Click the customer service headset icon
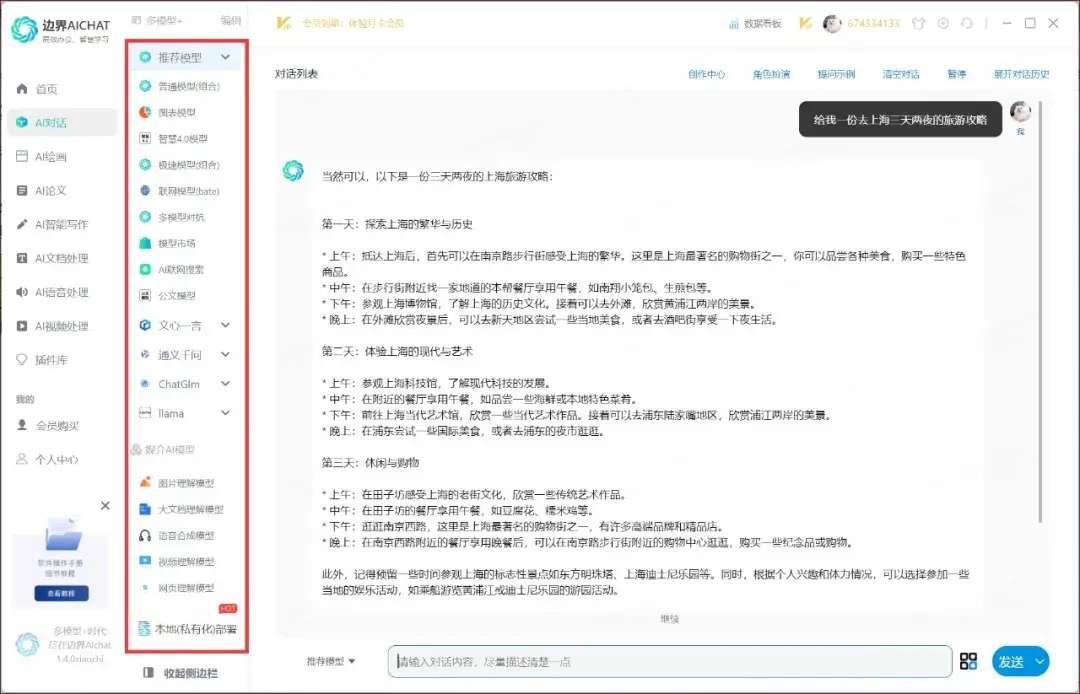 click(x=966, y=23)
